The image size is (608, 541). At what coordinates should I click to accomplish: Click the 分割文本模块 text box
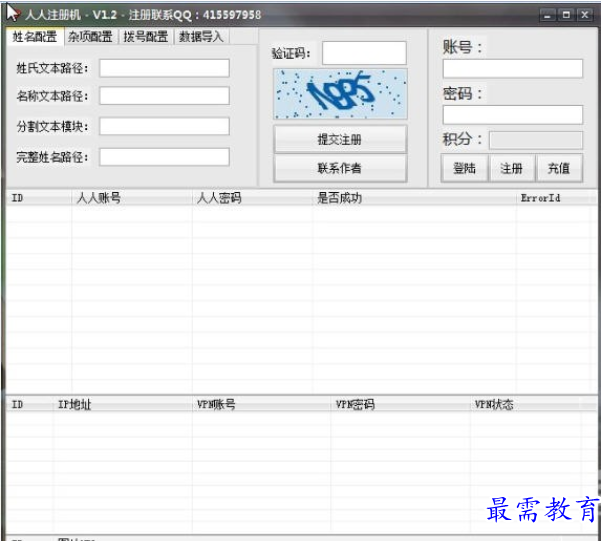point(164,126)
